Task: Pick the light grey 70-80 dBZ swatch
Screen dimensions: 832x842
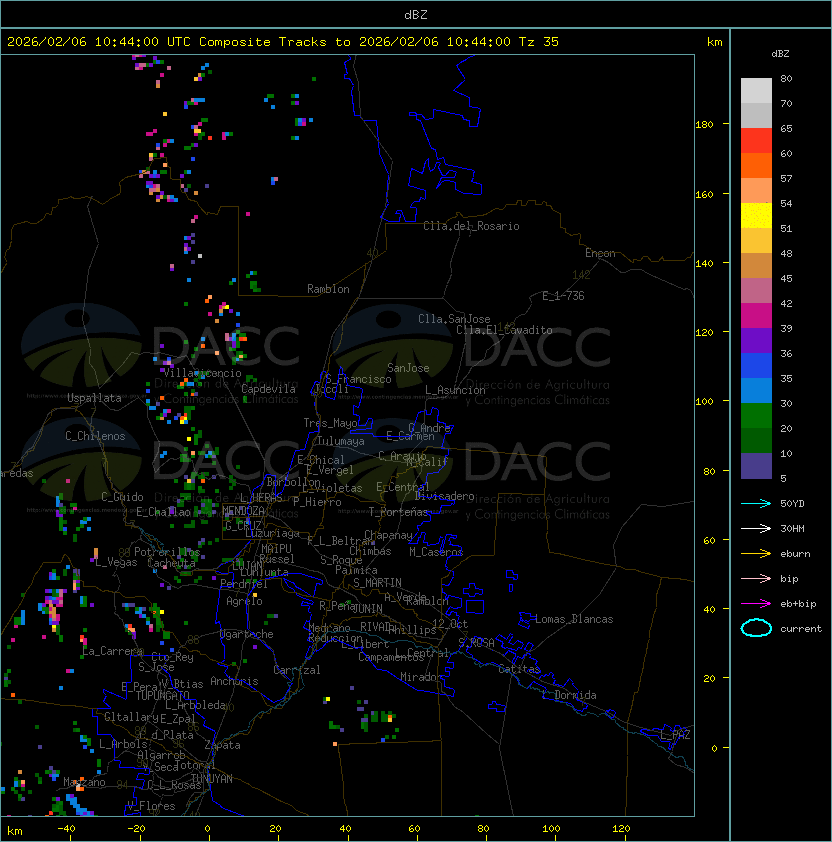Action: (756, 91)
